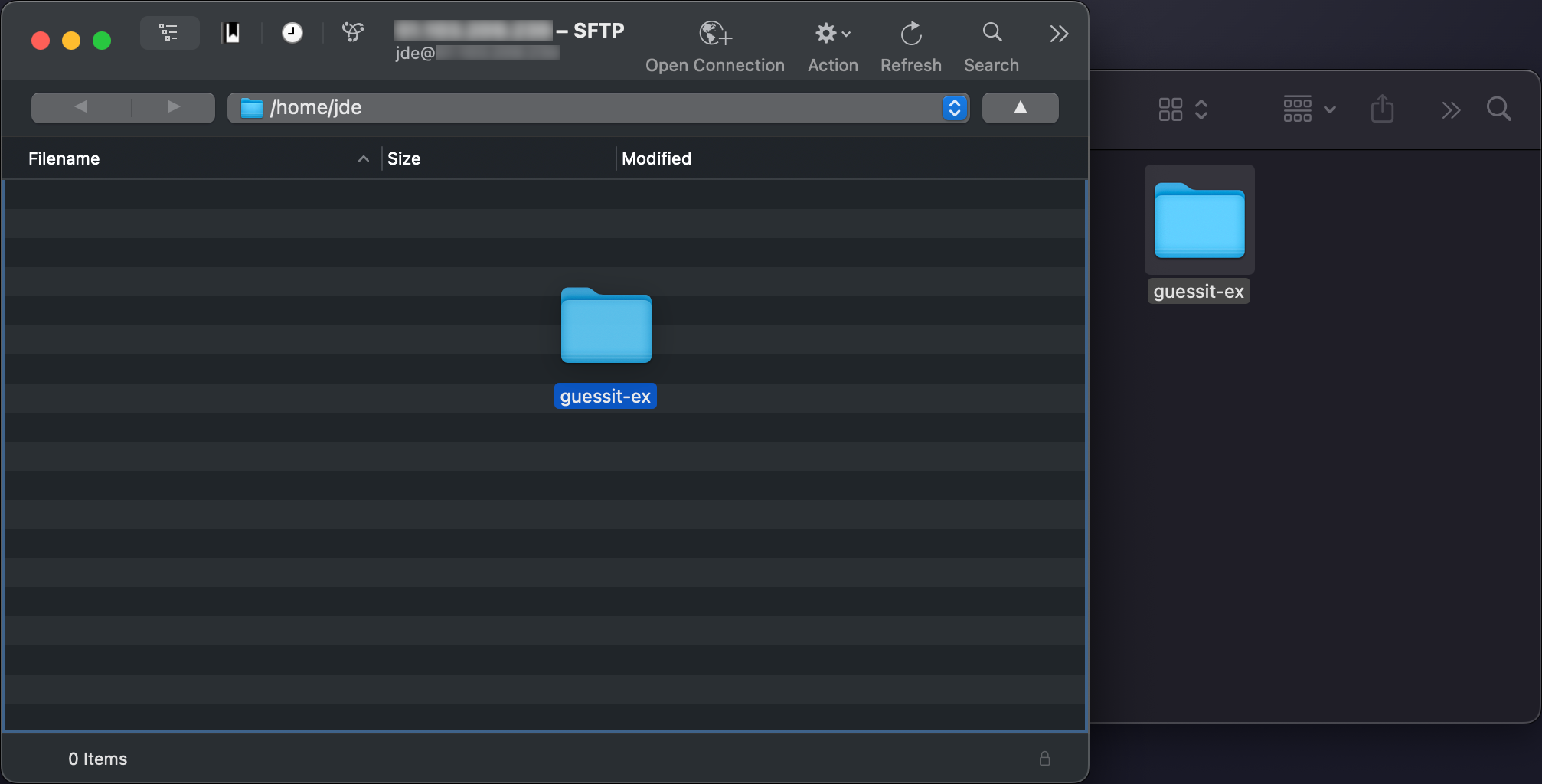Click the 0 Items status text
Image resolution: width=1542 pixels, height=784 pixels.
[x=98, y=759]
